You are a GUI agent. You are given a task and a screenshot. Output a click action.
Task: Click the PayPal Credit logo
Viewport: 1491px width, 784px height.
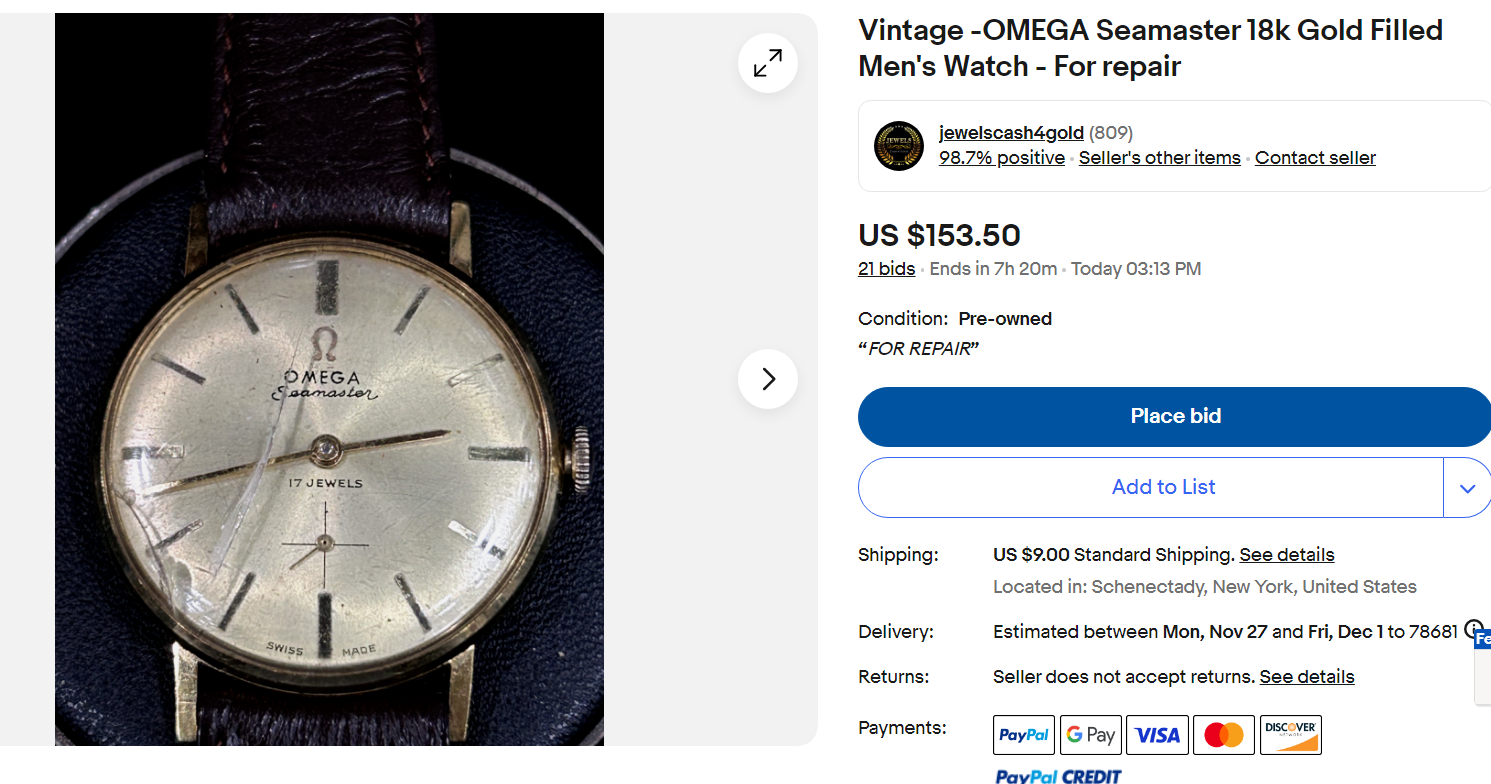tap(1058, 776)
